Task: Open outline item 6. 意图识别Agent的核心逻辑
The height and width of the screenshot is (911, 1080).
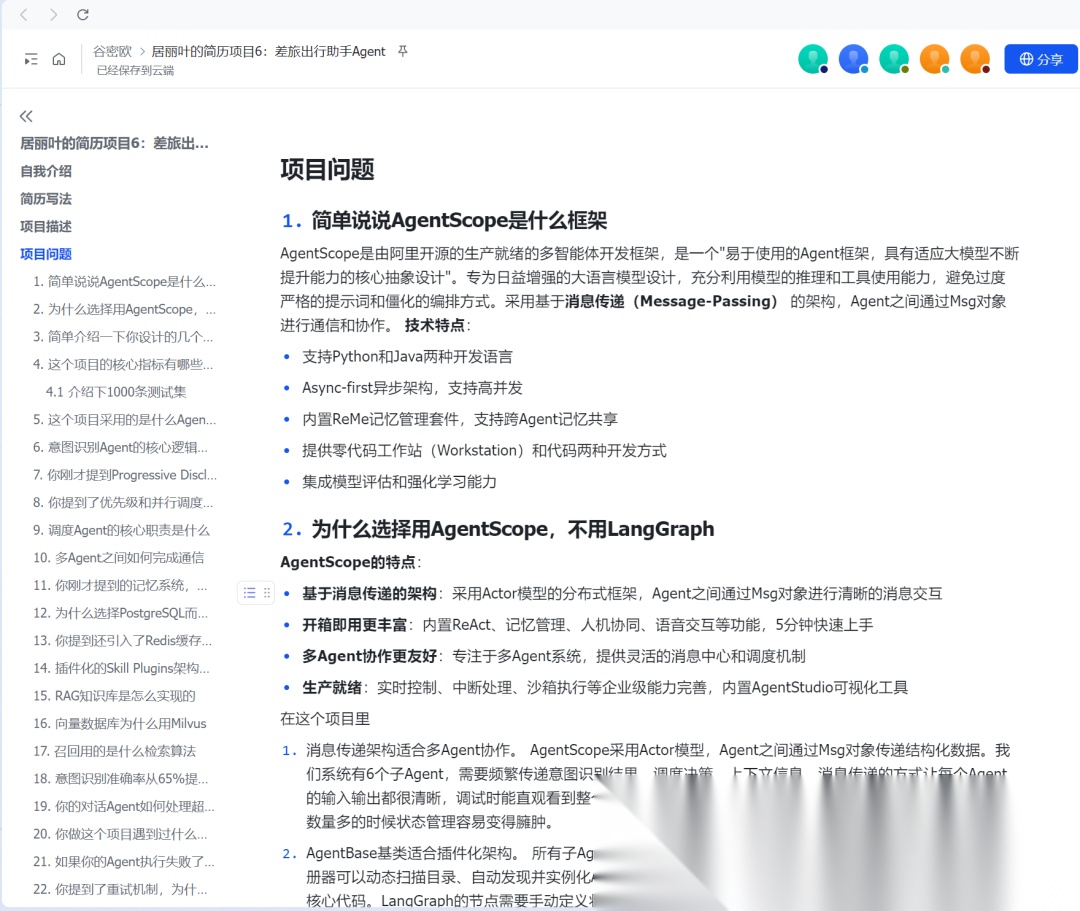Action: tap(121, 447)
